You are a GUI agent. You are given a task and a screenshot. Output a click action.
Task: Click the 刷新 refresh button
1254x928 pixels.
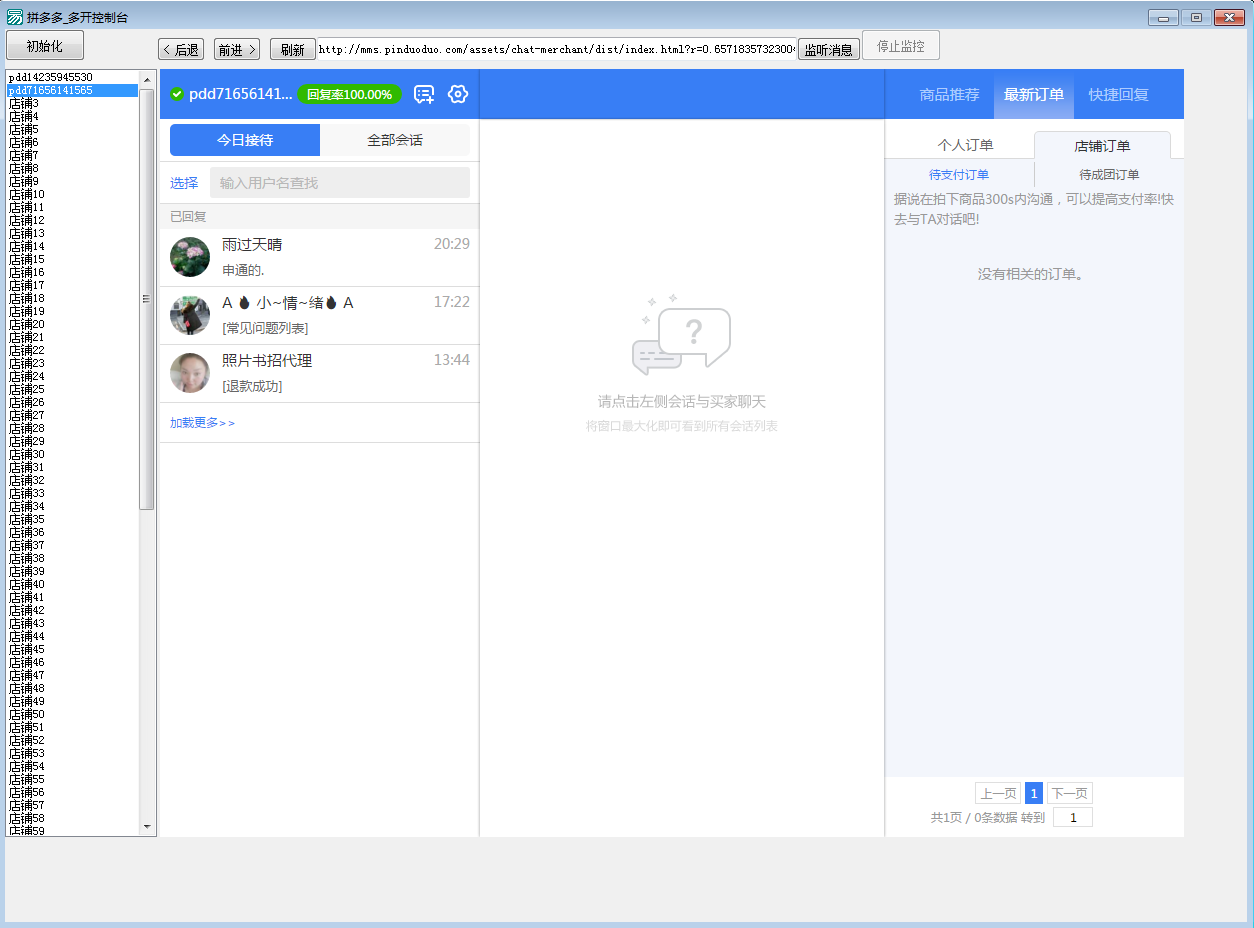click(x=292, y=49)
